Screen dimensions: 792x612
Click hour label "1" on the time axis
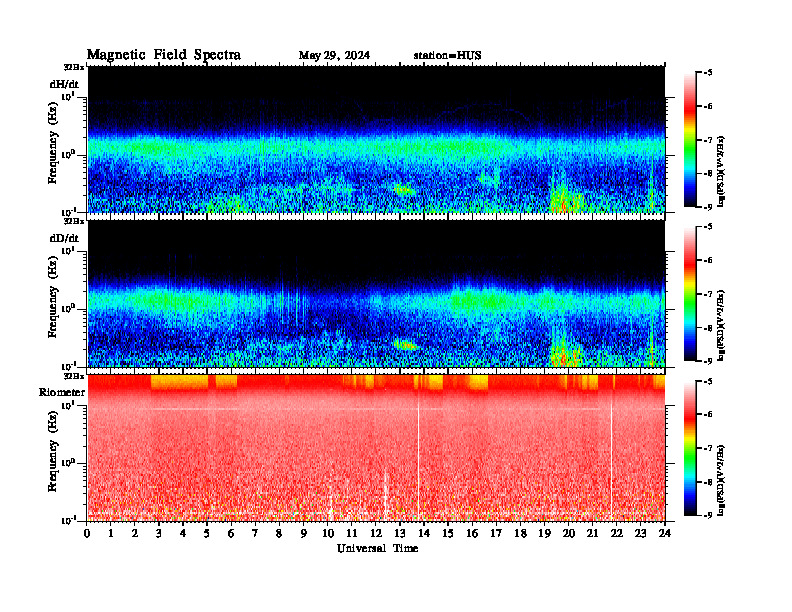[x=111, y=533]
